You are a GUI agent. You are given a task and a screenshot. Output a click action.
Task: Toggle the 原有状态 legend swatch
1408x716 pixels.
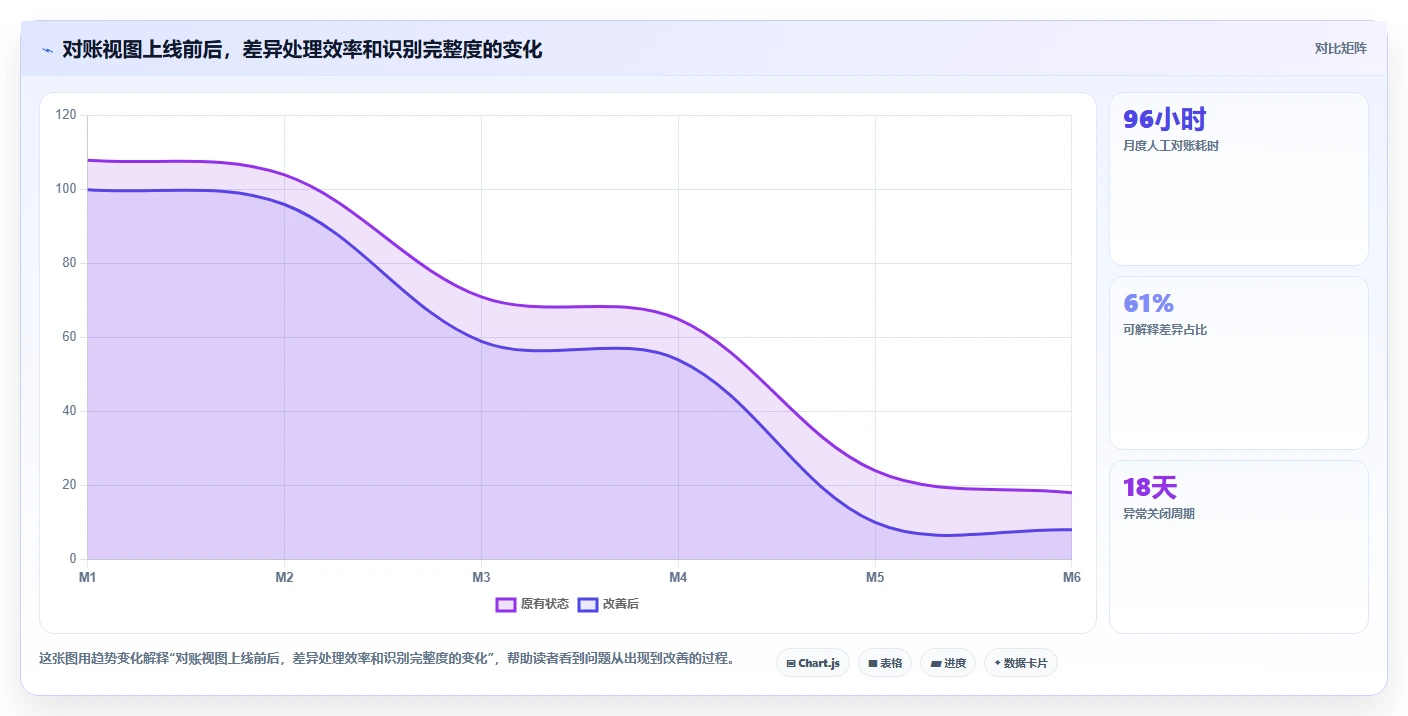pos(506,604)
